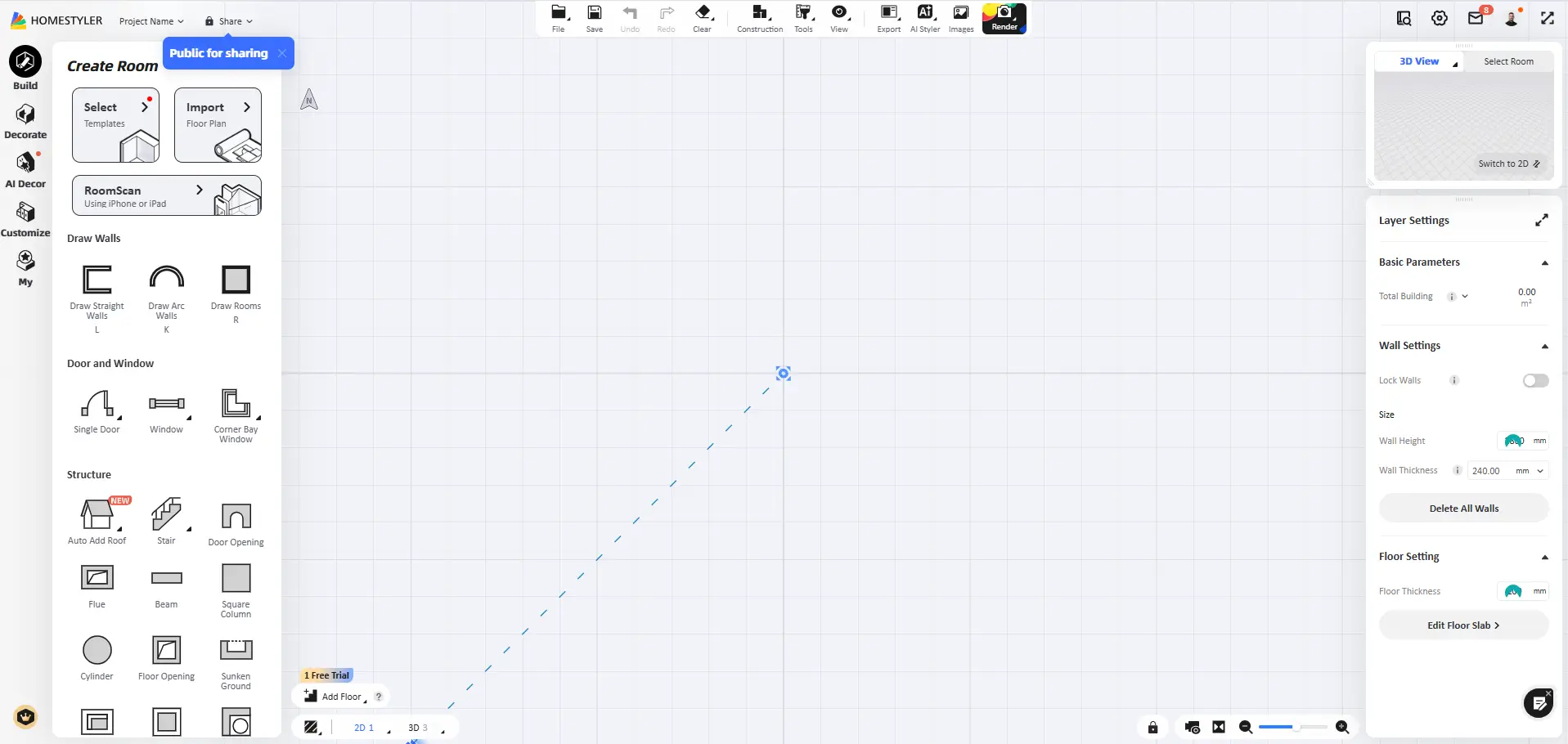
Task: Select the Draw Straight Walls tool
Action: coord(97,289)
